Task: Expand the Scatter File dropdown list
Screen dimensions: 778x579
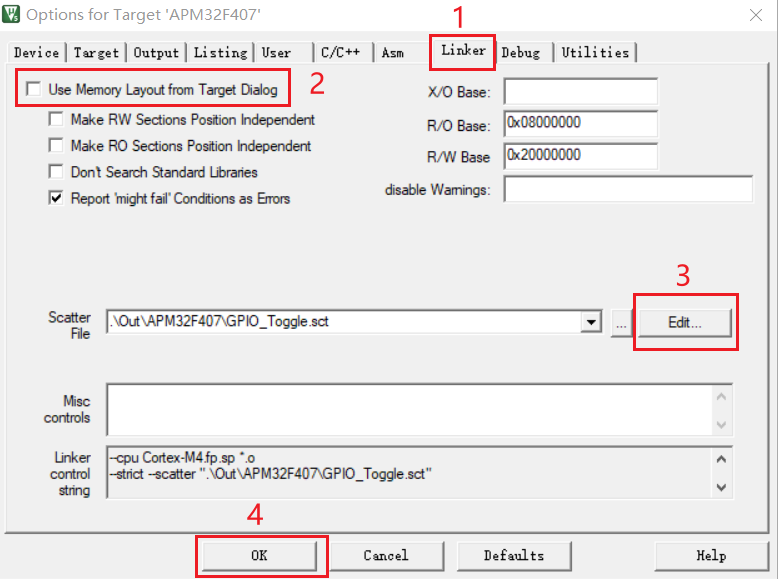Action: 592,322
